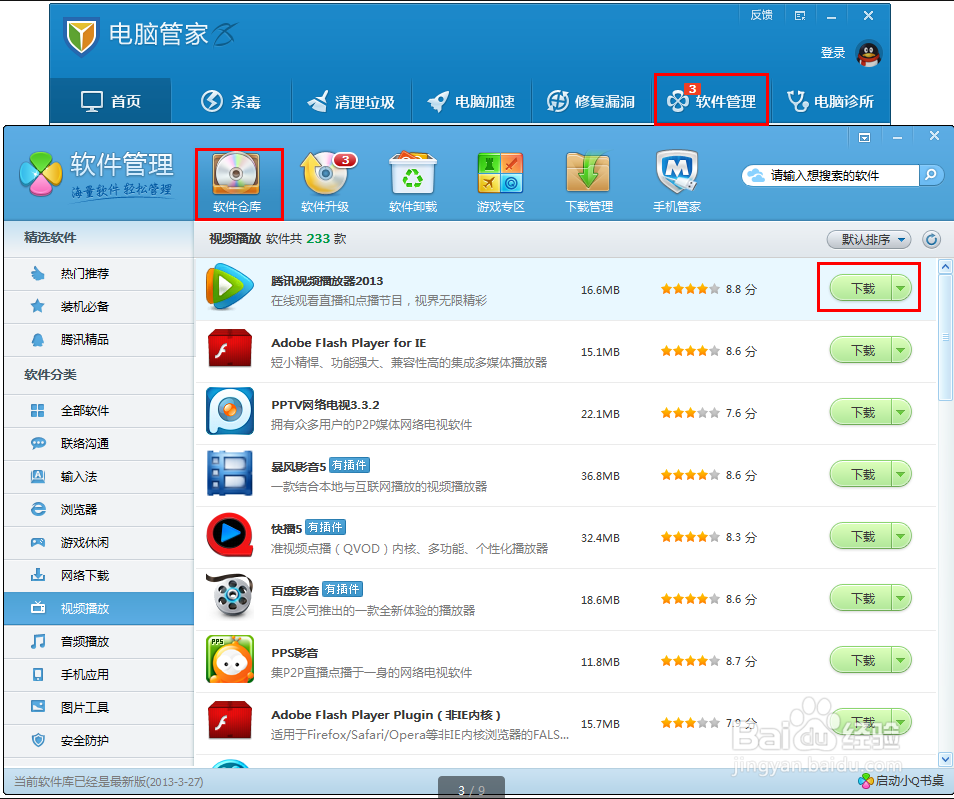Open the 下载管理 download manager icon
The width and height of the screenshot is (954, 799).
pos(588,183)
